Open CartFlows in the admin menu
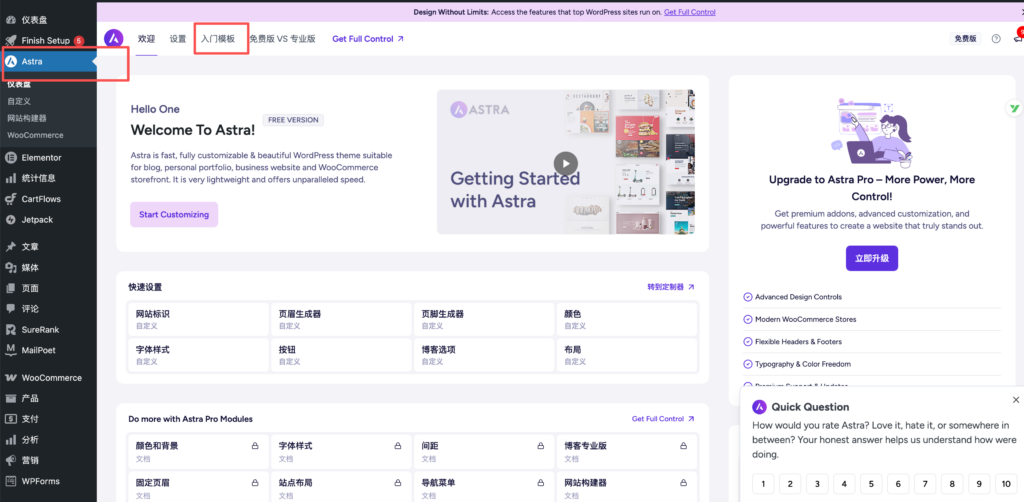This screenshot has width=1024, height=502. [41, 199]
